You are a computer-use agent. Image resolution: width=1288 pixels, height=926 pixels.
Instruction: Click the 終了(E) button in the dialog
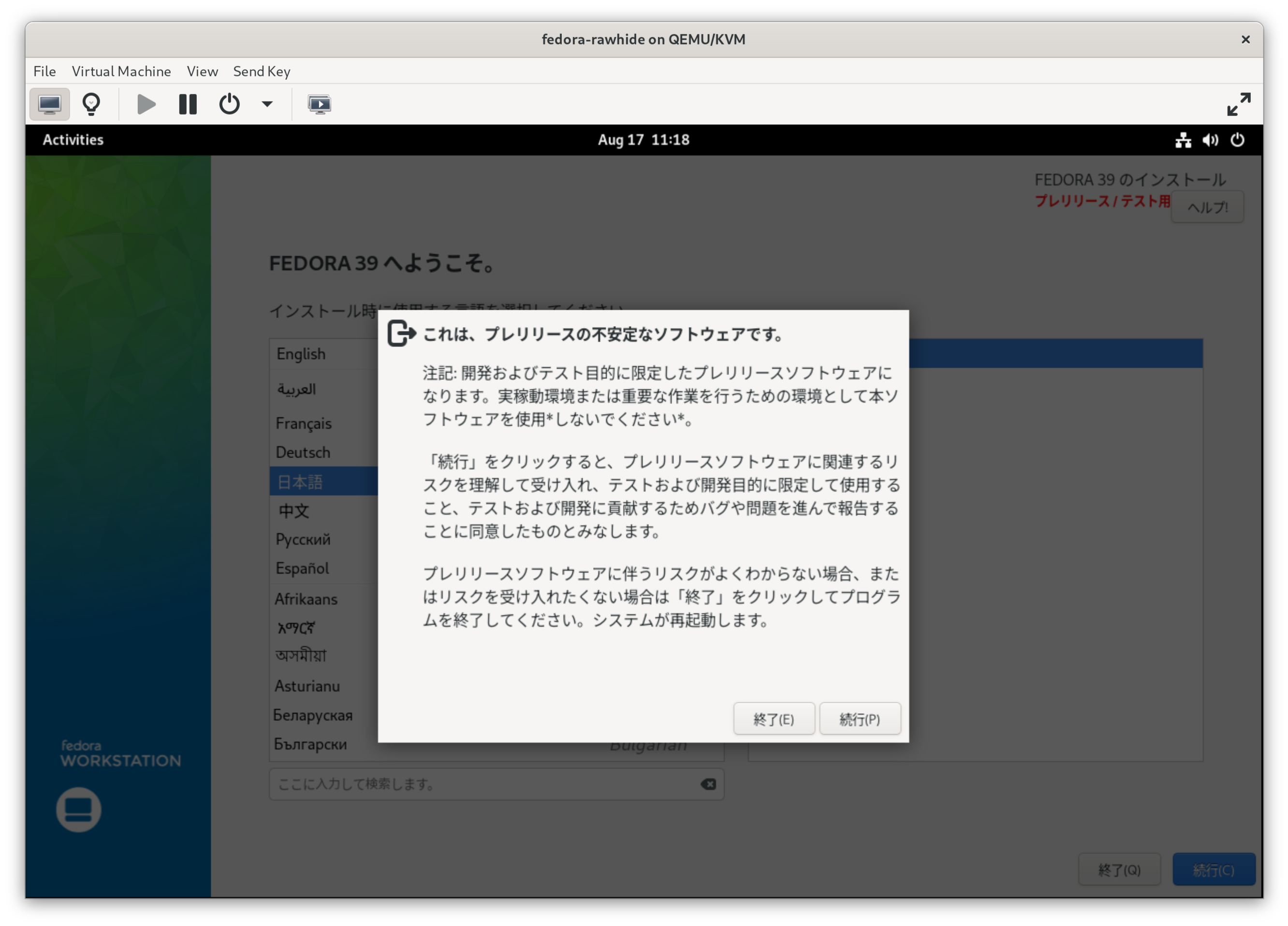(x=774, y=719)
